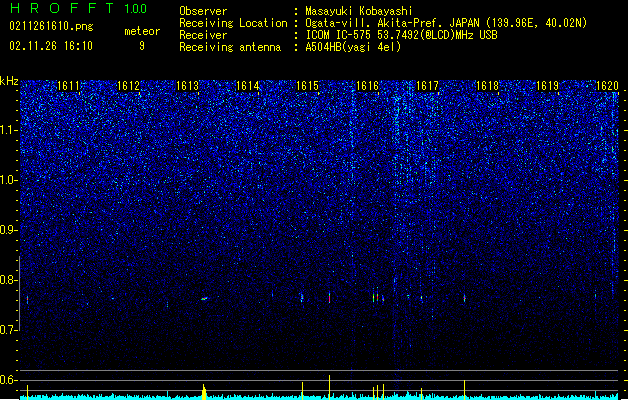Click the thick yellow power spike below the 1613 echo
Screen dimensions: 629x400
204,392
